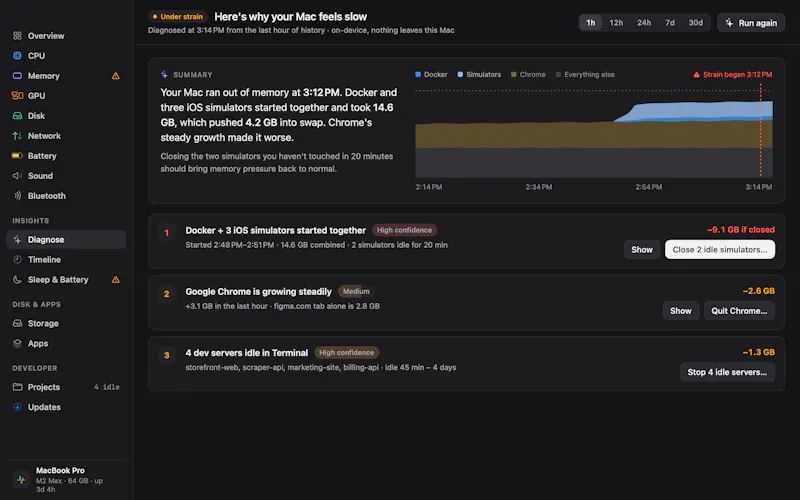800x500 pixels.
Task: Click the Docker legend color swatch
Action: pyautogui.click(x=418, y=74)
